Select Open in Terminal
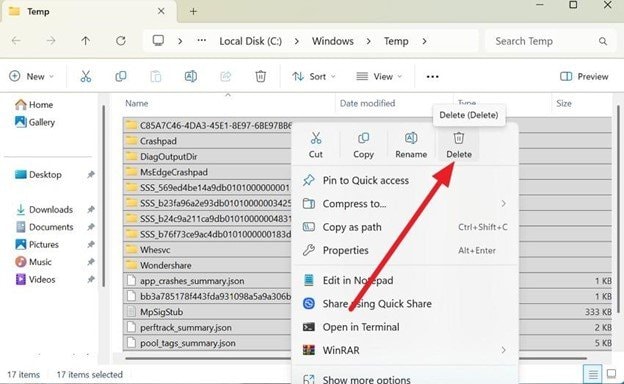Screen dimensions: 624x384 (405, 327)
